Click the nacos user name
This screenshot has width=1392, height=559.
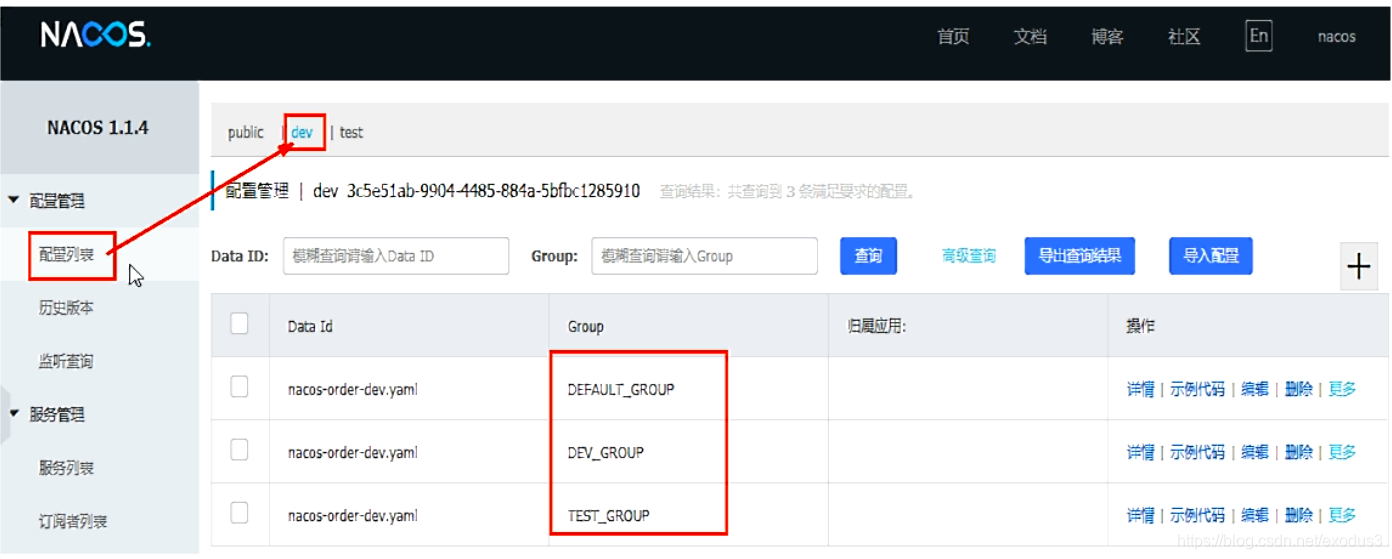tap(1336, 37)
